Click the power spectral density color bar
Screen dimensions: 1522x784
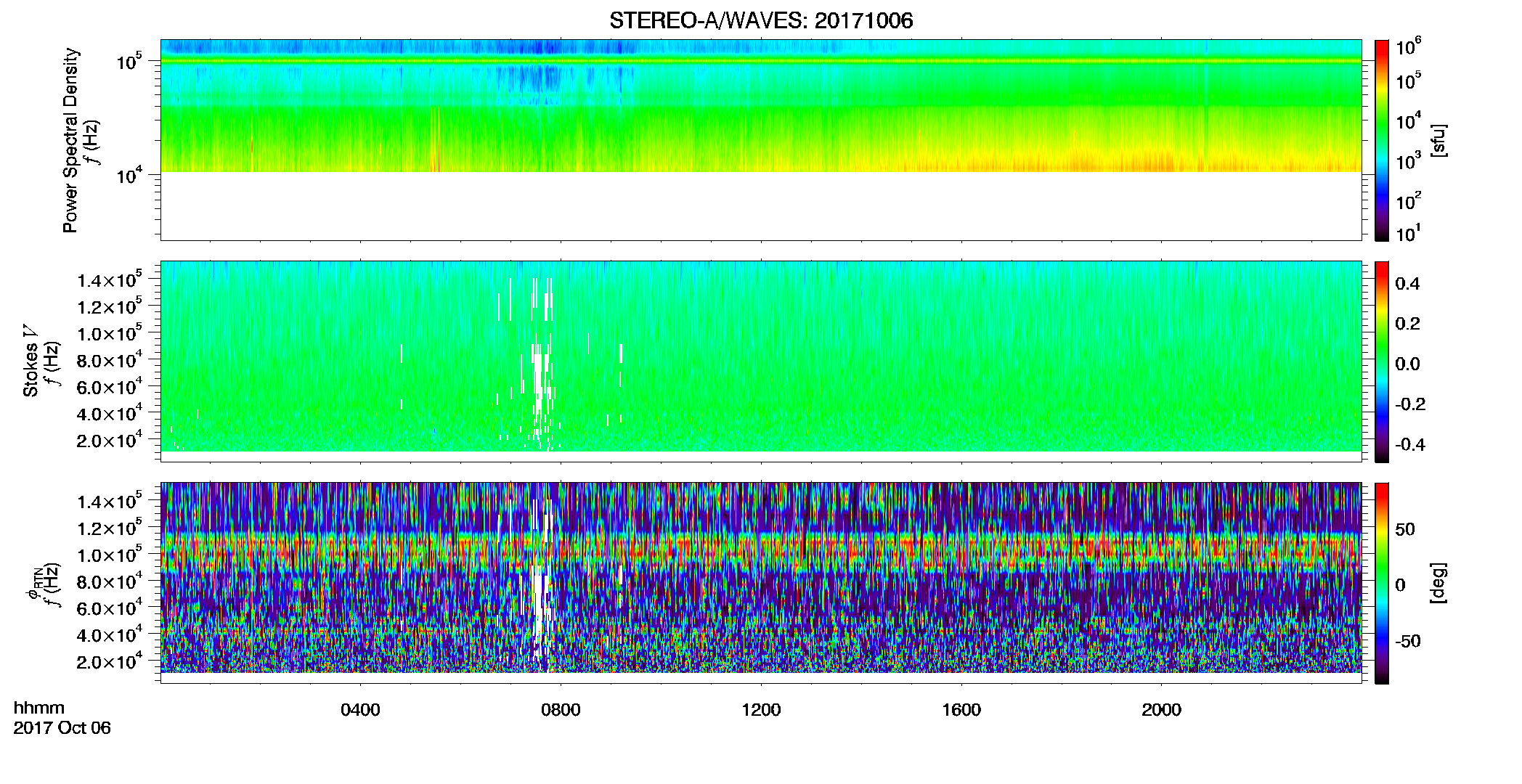1382,140
